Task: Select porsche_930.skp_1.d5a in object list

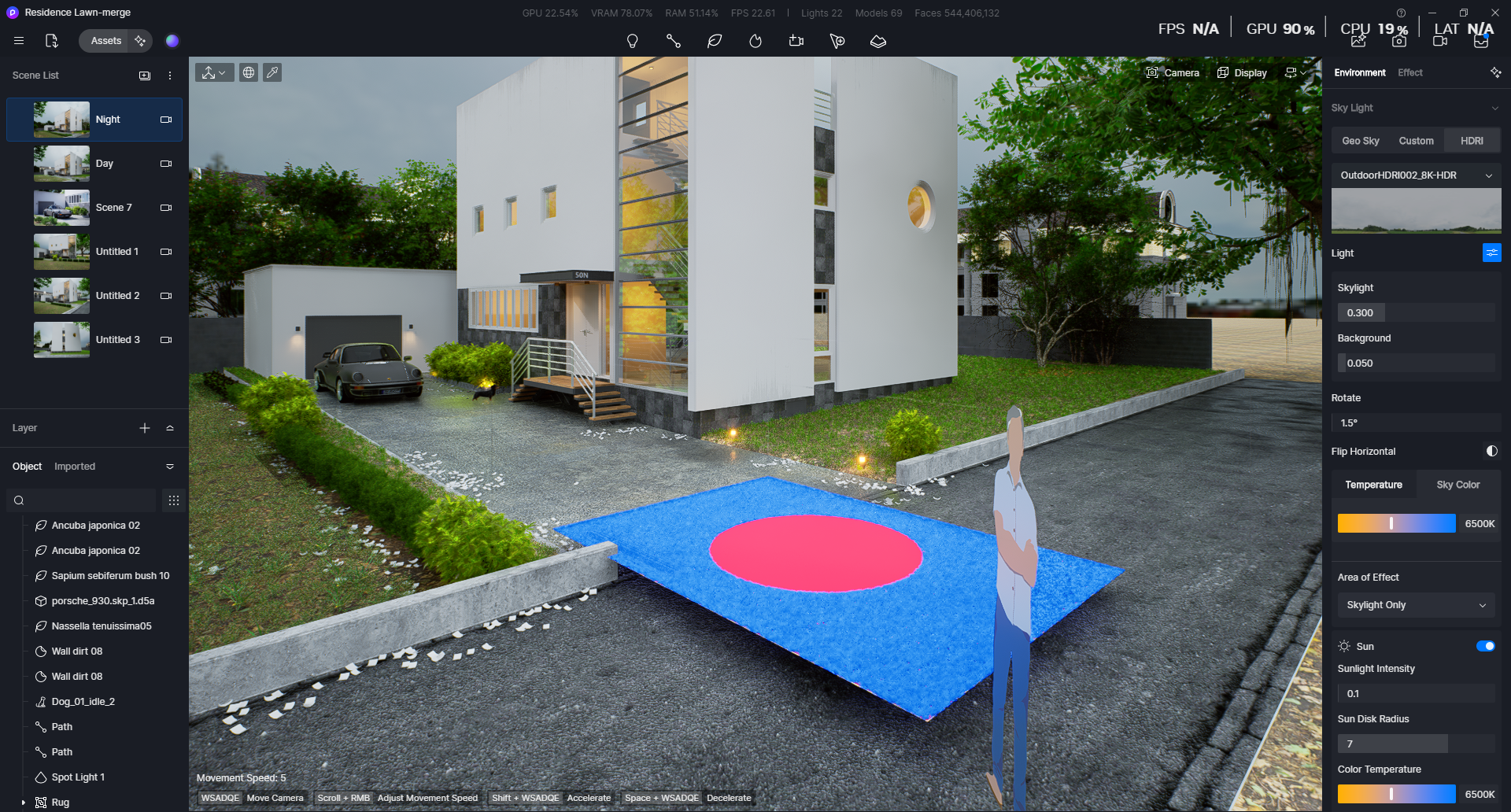Action: coord(103,601)
